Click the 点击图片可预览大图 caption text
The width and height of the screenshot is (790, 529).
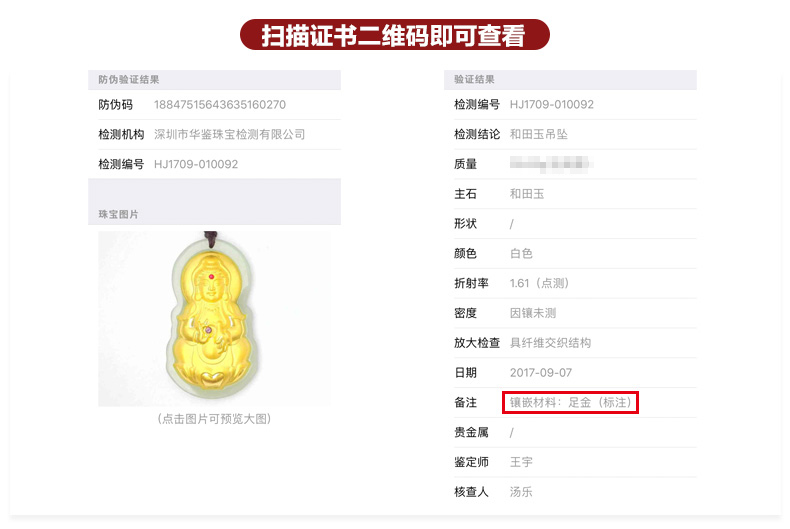coord(214,419)
